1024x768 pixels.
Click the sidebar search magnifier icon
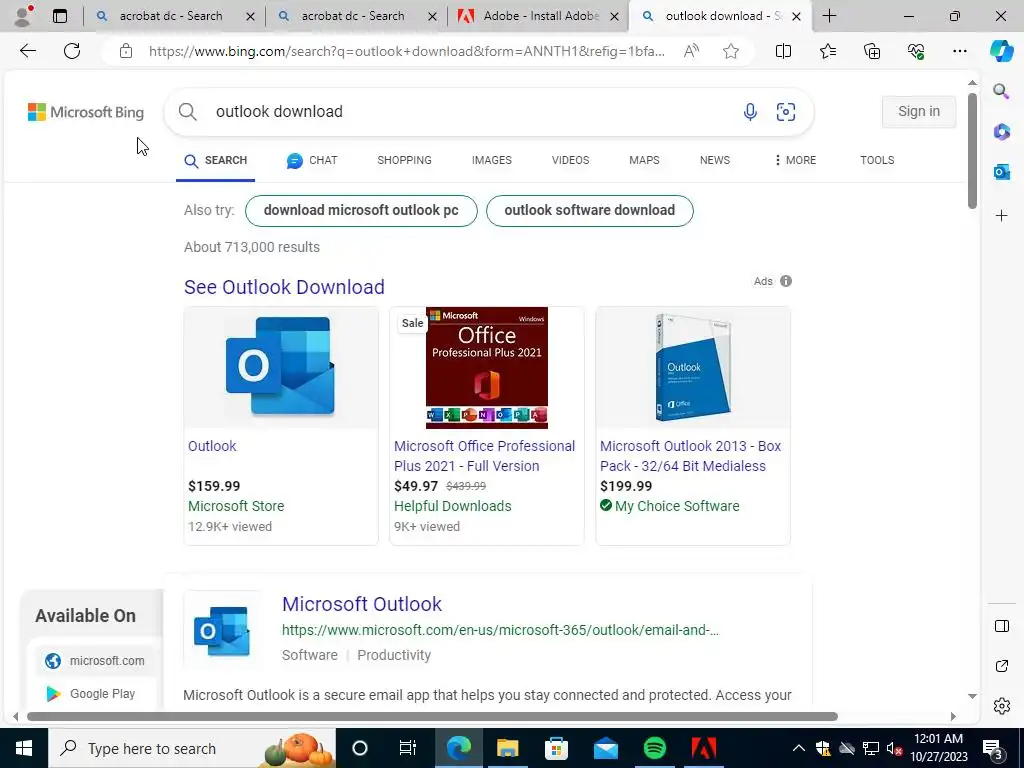click(1001, 91)
